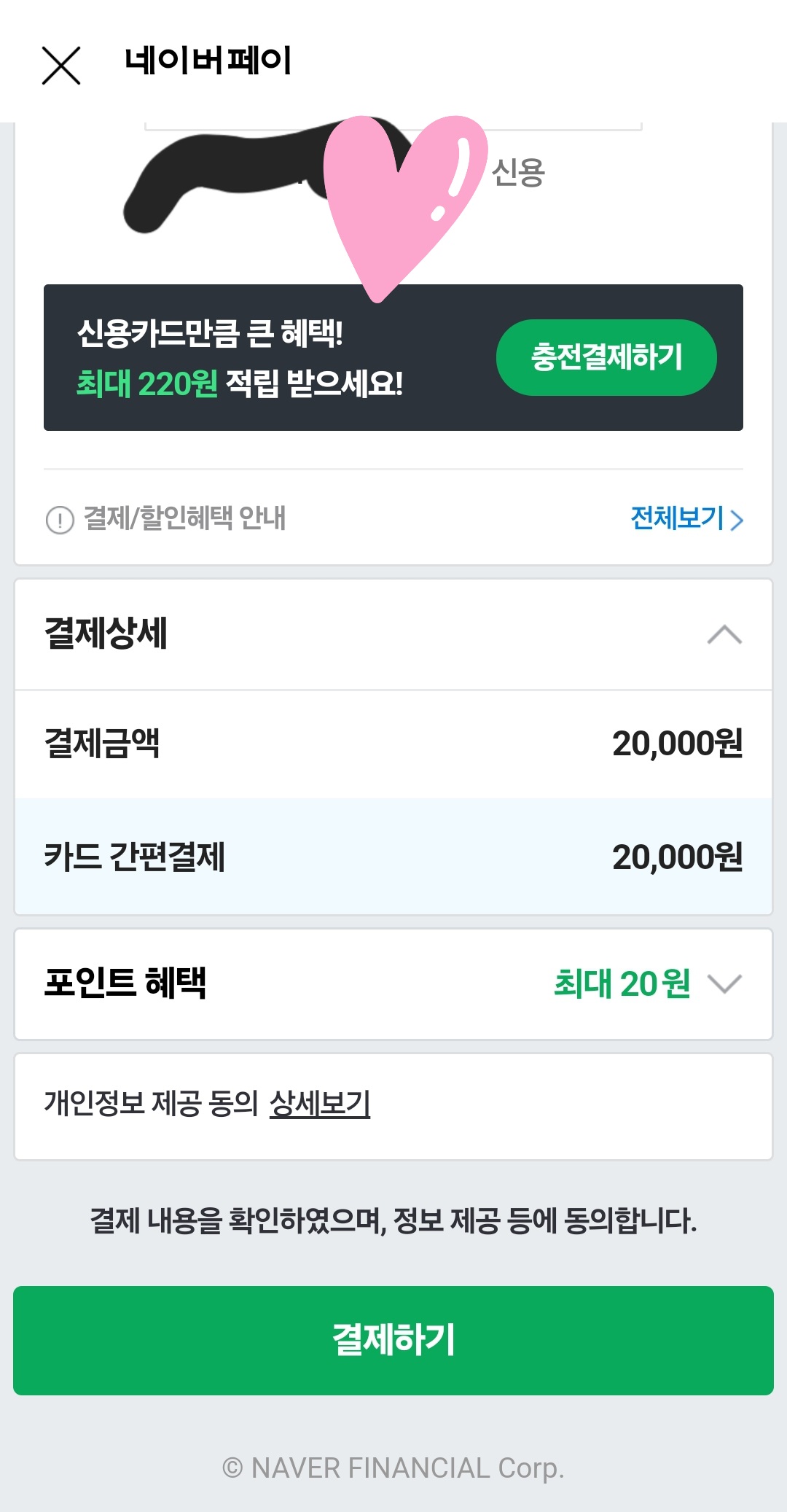
Task: Select the 카드 간편결제 row
Action: click(393, 857)
